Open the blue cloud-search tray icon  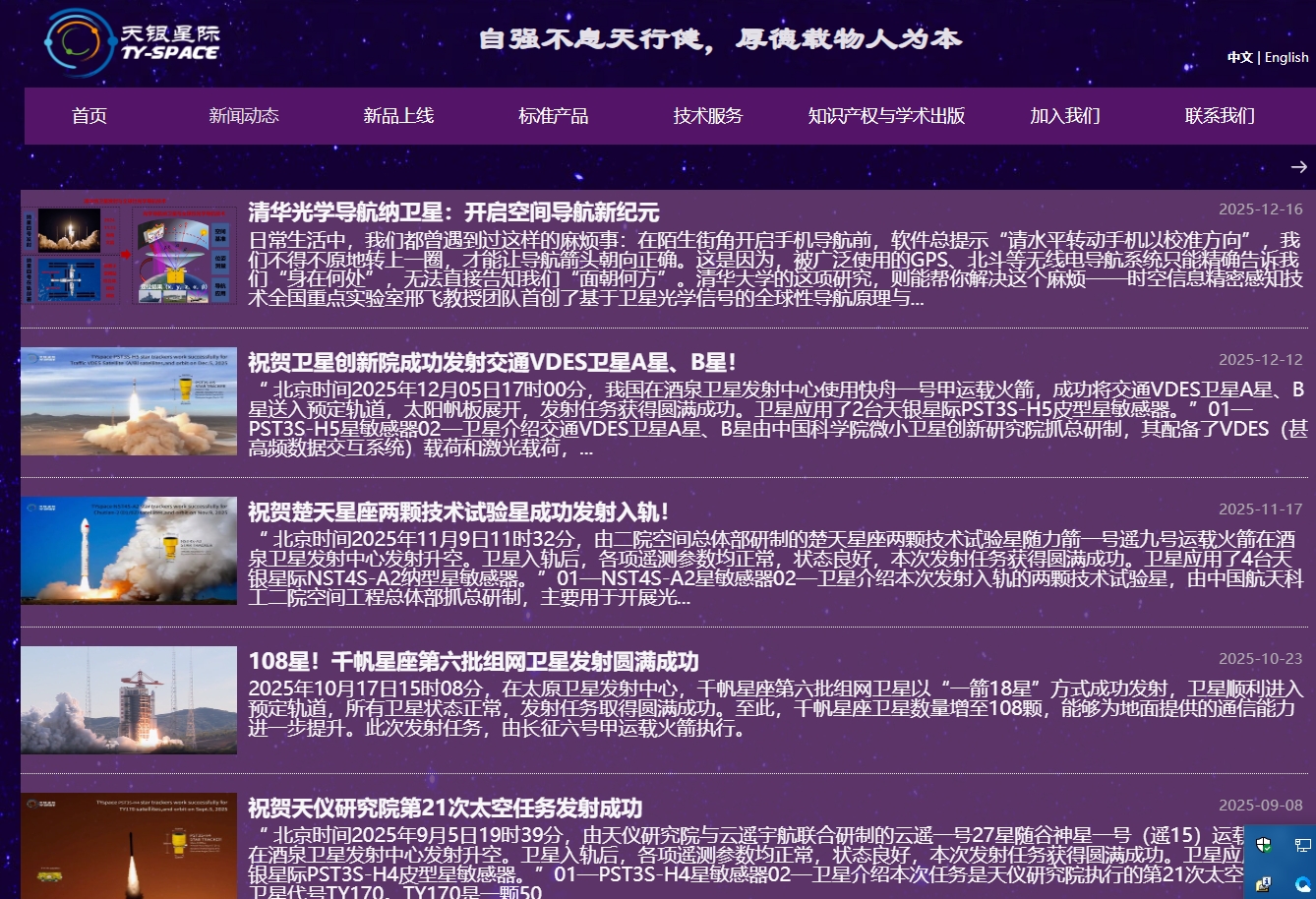tap(1302, 883)
